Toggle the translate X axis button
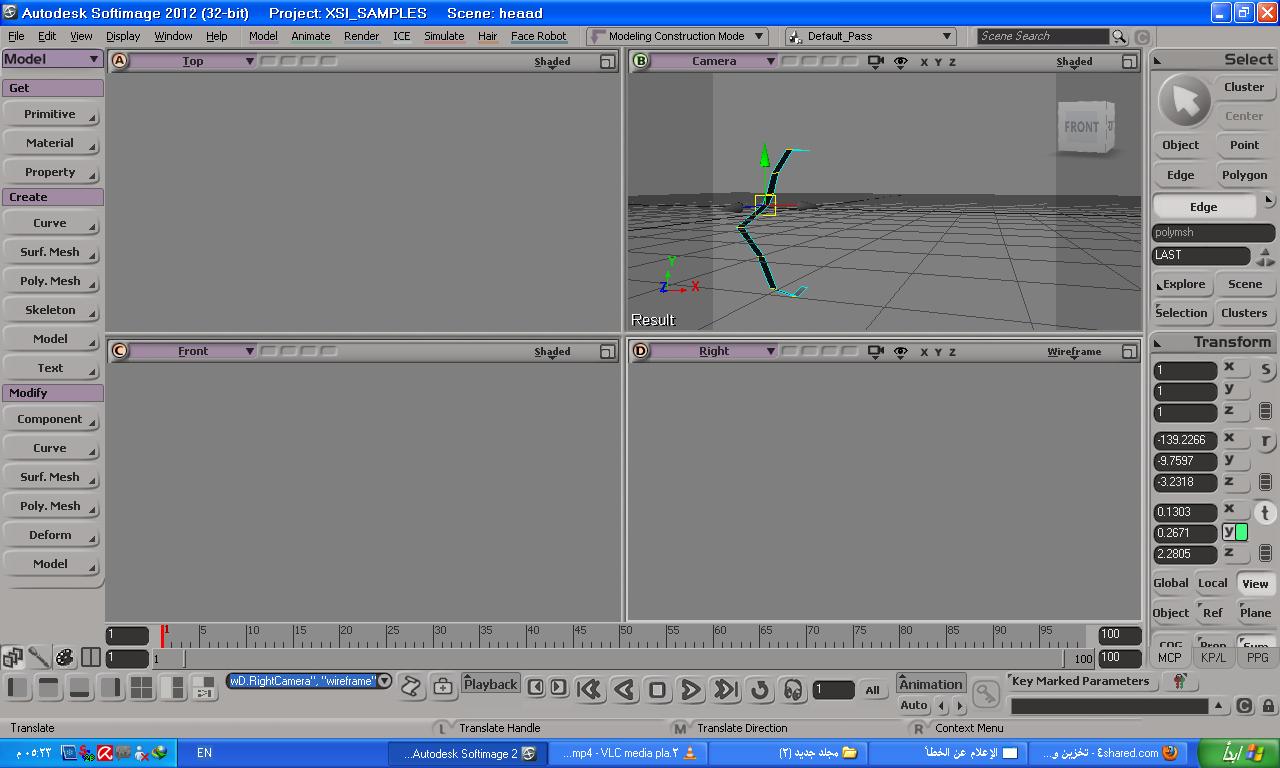Image resolution: width=1280 pixels, height=768 pixels. [1236, 511]
